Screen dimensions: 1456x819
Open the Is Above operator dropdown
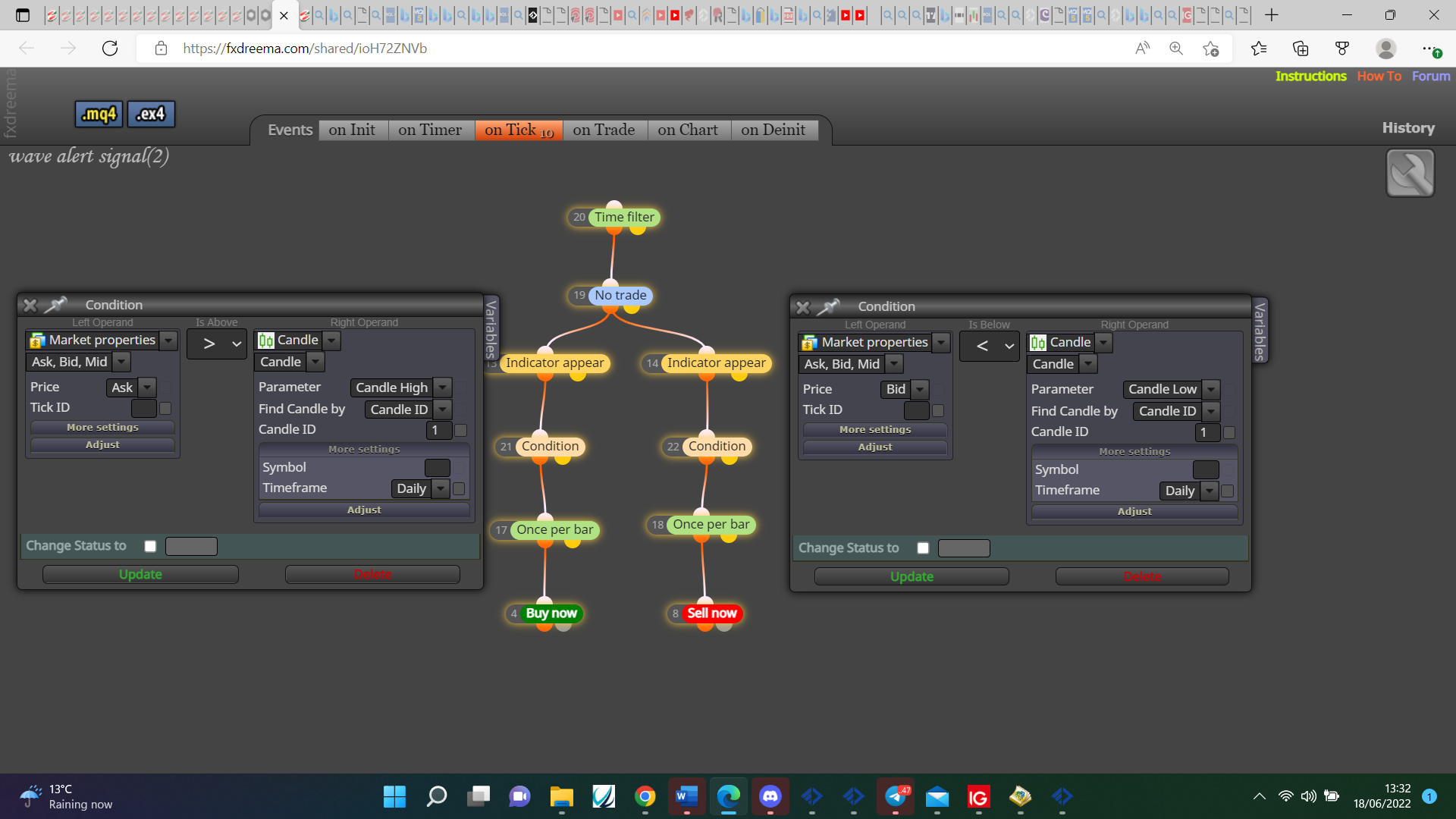point(217,344)
